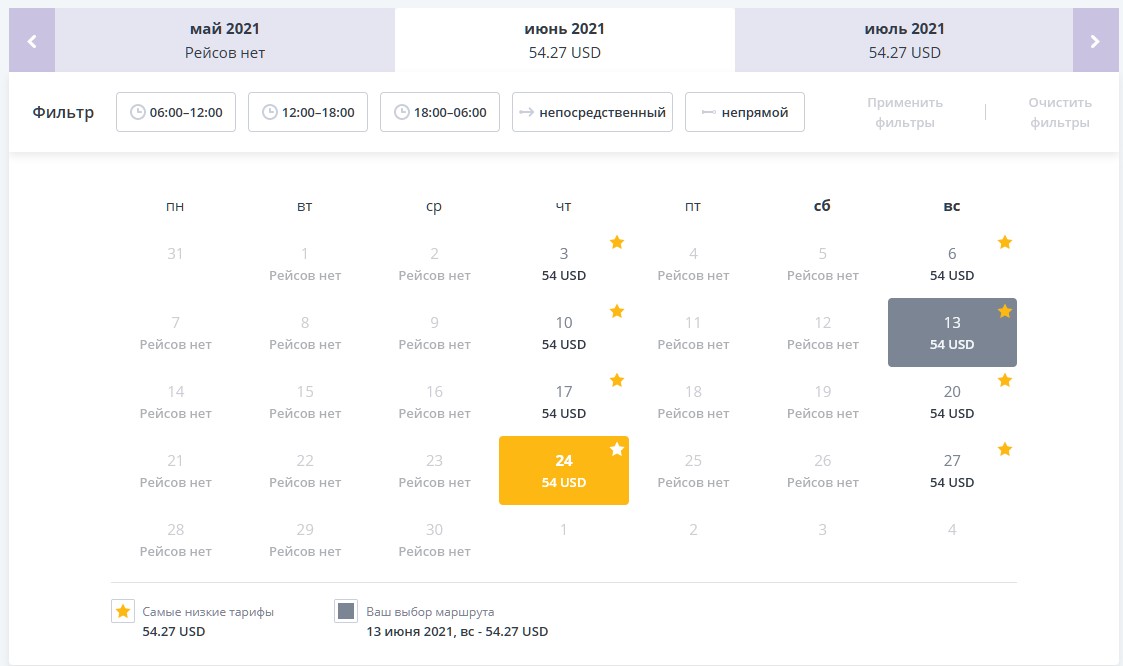Switch to the июль 2021 tab
Viewport: 1123px width, 666px height.
pyautogui.click(x=904, y=41)
